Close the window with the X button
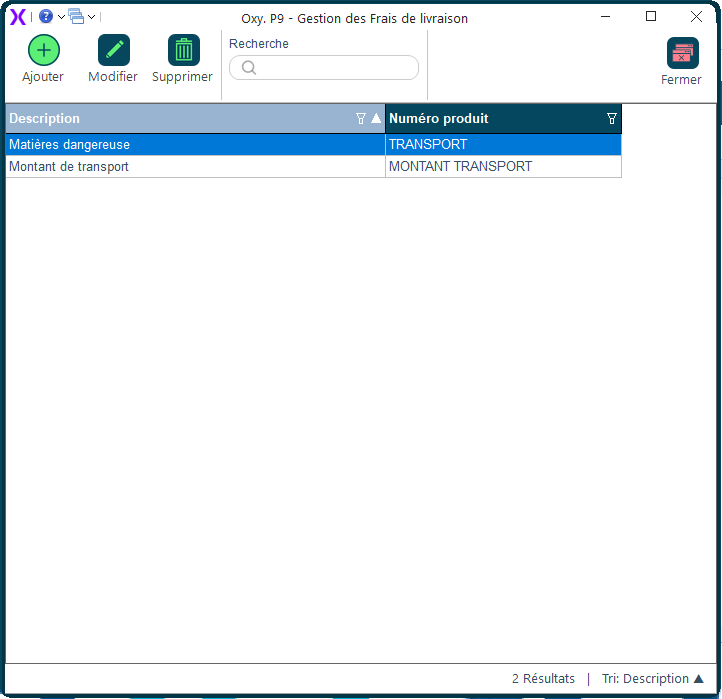The image size is (722, 699). click(x=696, y=17)
